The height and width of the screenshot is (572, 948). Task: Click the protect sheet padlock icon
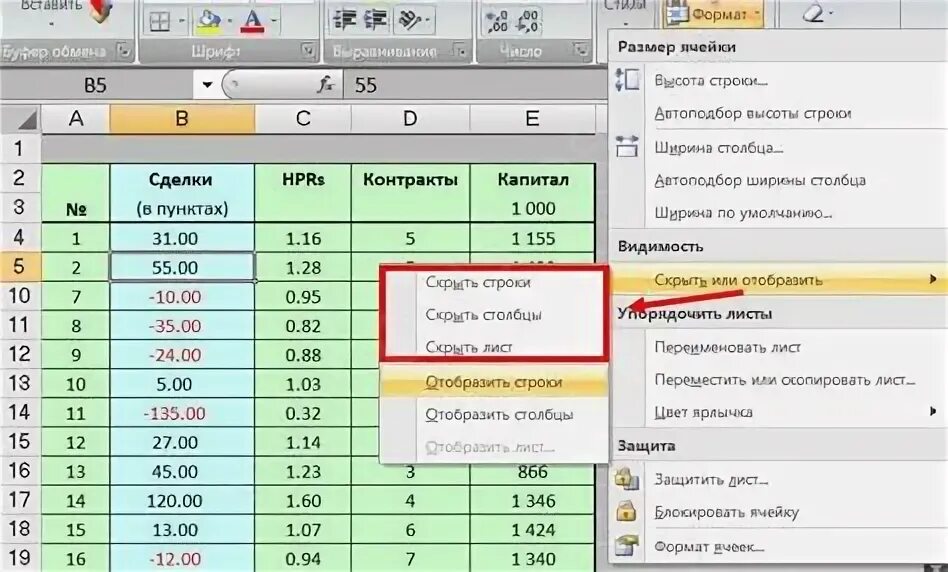[x=627, y=479]
